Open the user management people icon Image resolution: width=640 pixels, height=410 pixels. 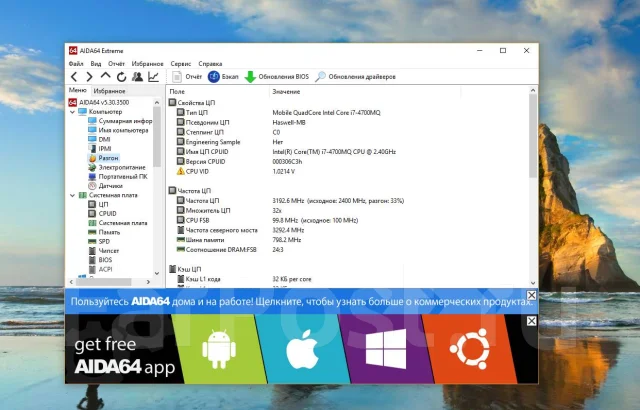click(138, 77)
